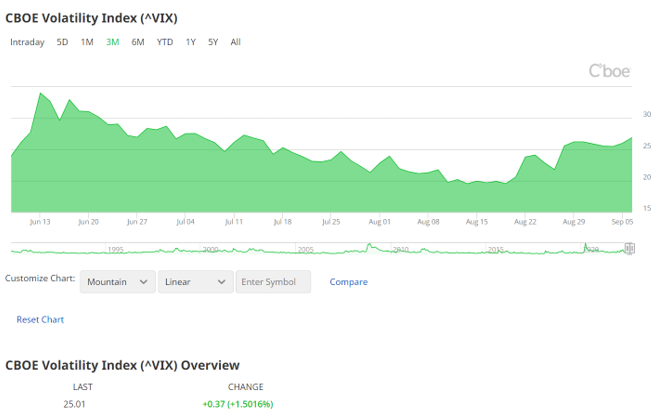
Task: Switch chart to 5D range
Action: [x=62, y=42]
